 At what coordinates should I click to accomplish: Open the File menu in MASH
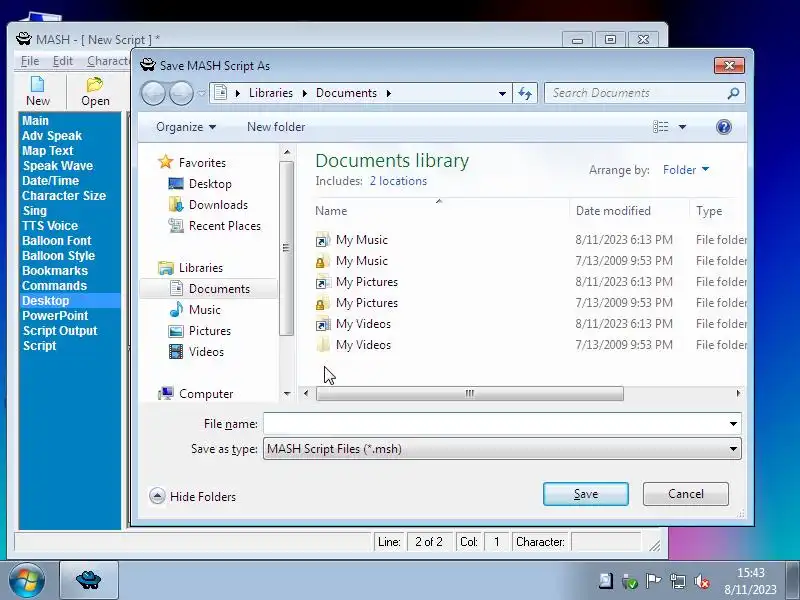pos(30,61)
